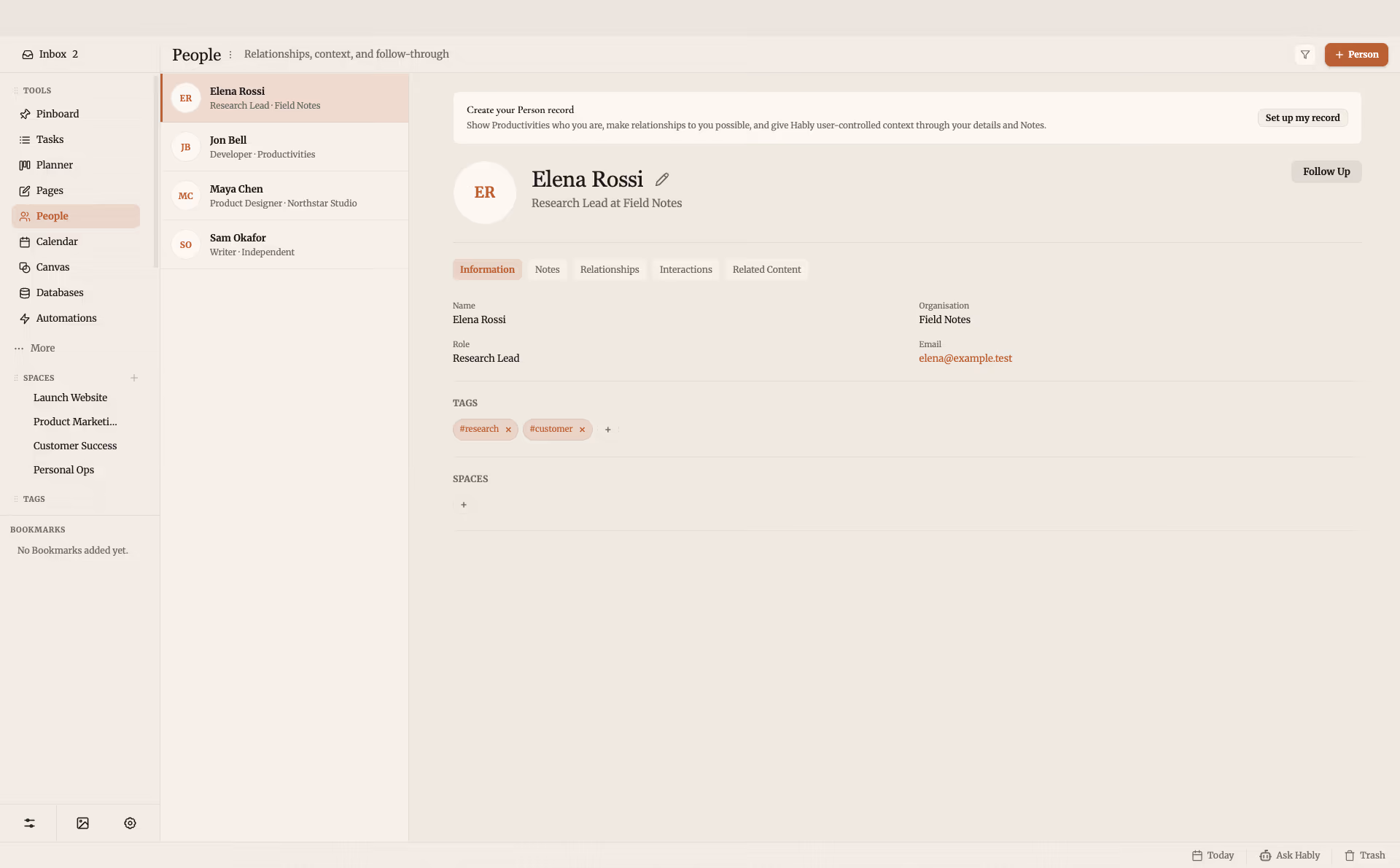1400x868 pixels.
Task: Open Ask Hably assistant
Action: point(1289,856)
